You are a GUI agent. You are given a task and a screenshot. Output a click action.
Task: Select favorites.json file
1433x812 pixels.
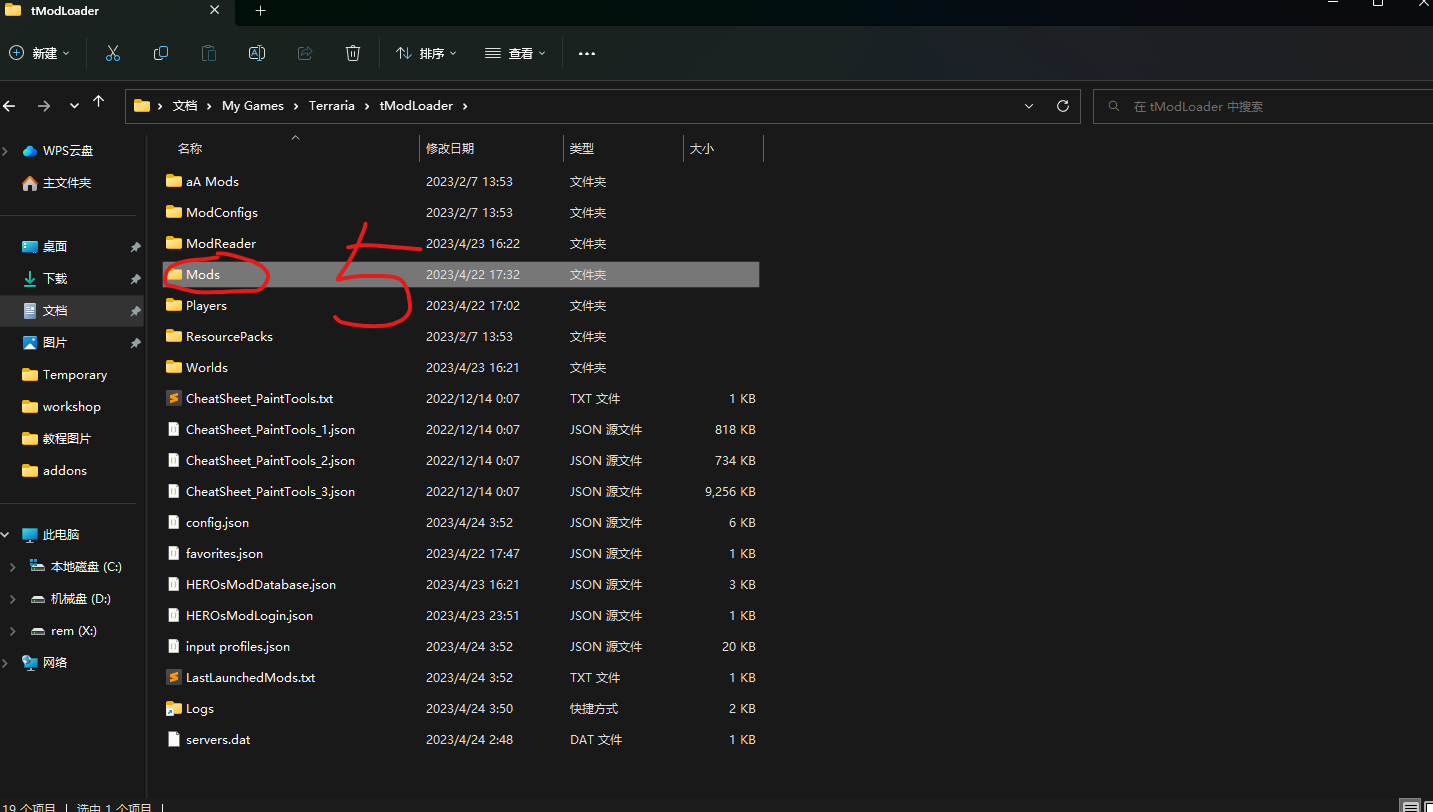(x=461, y=553)
